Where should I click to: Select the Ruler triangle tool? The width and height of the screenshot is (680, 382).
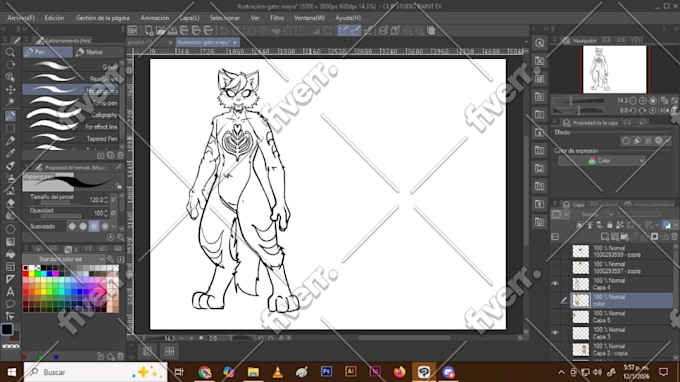tap(10, 279)
